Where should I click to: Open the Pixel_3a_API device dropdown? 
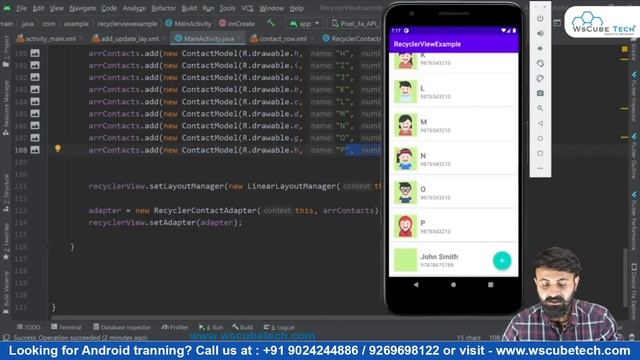click(x=355, y=24)
